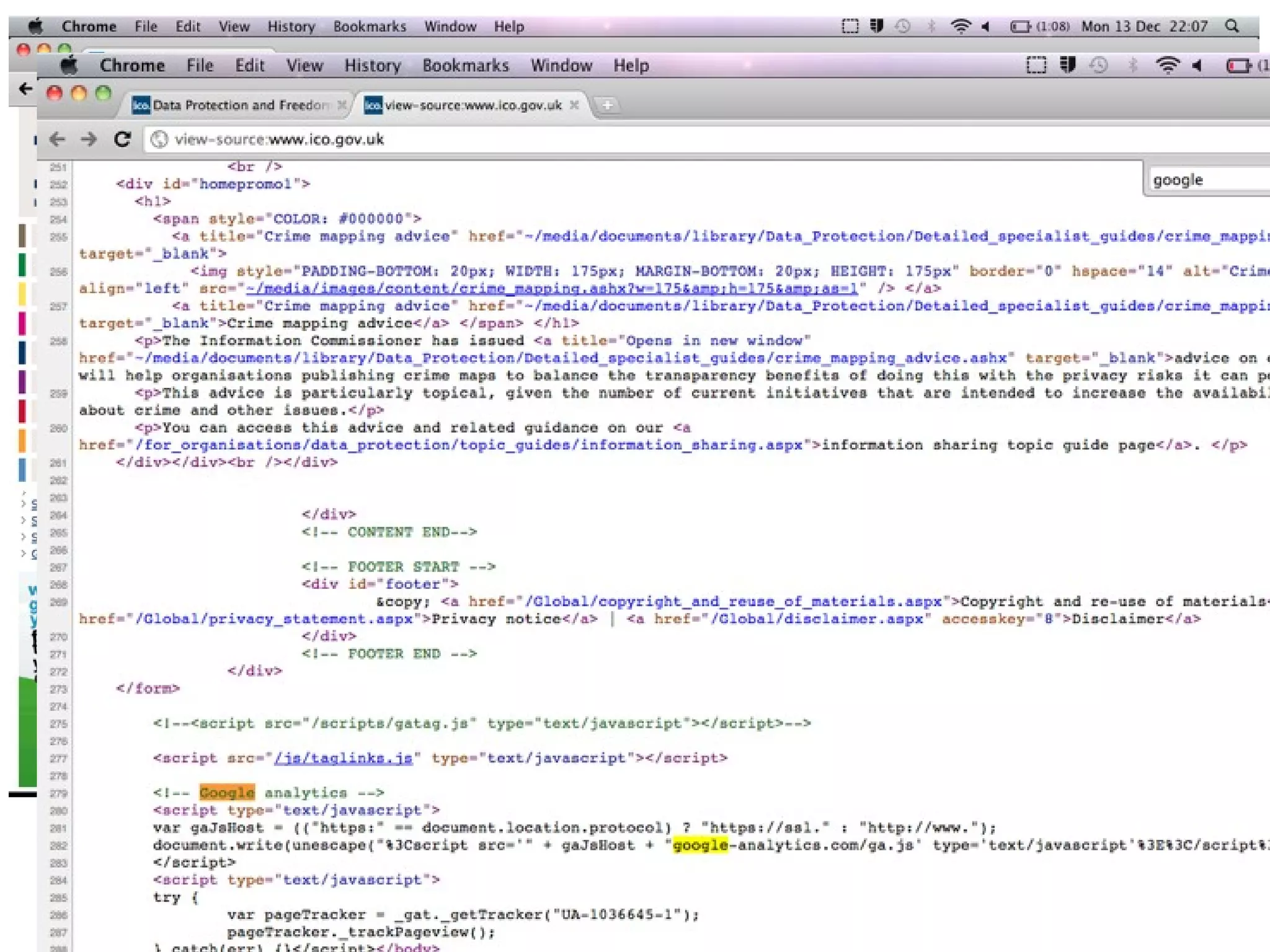Click the /js/taglinks.js source link

pyautogui.click(x=343, y=758)
